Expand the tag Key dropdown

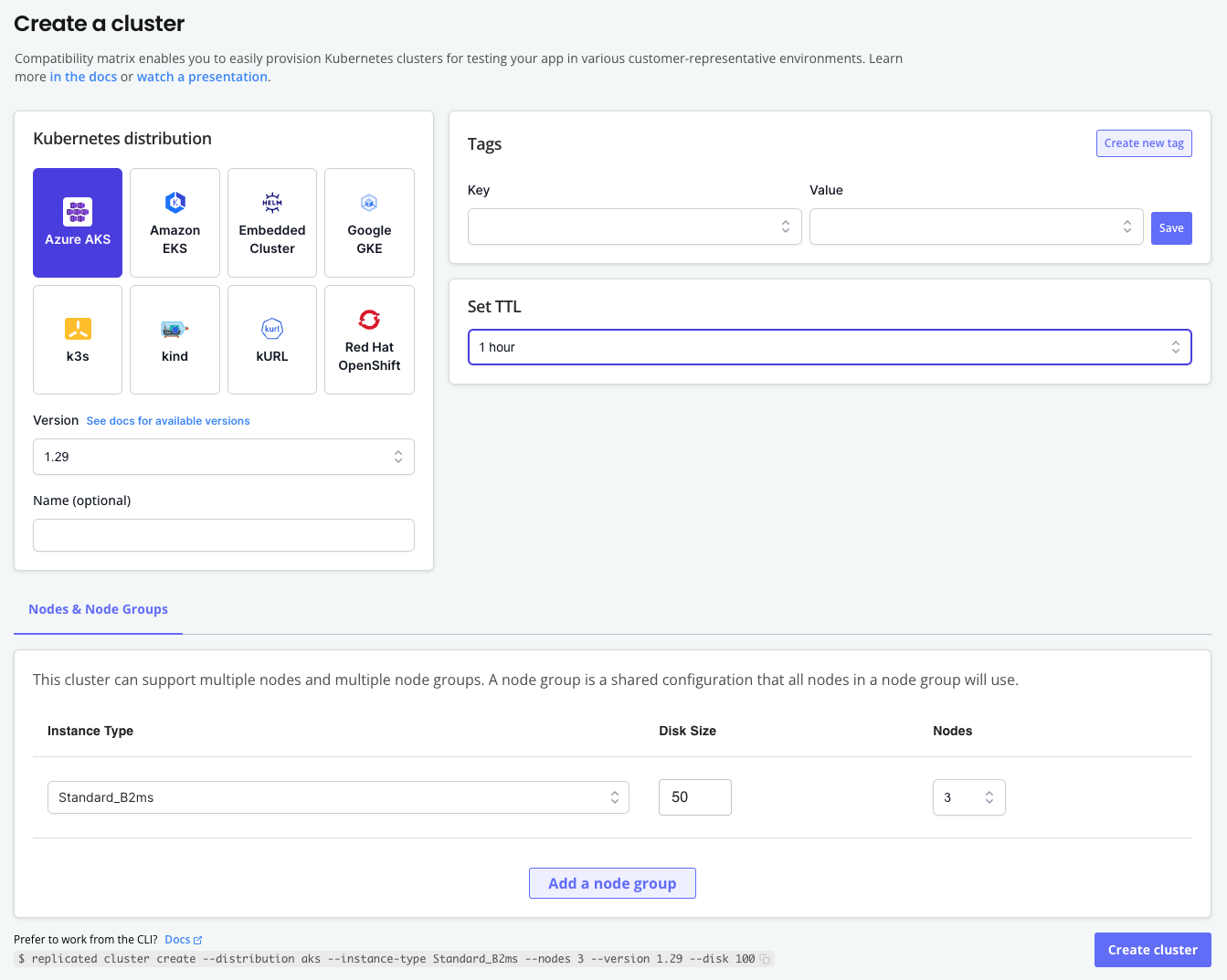pos(634,226)
